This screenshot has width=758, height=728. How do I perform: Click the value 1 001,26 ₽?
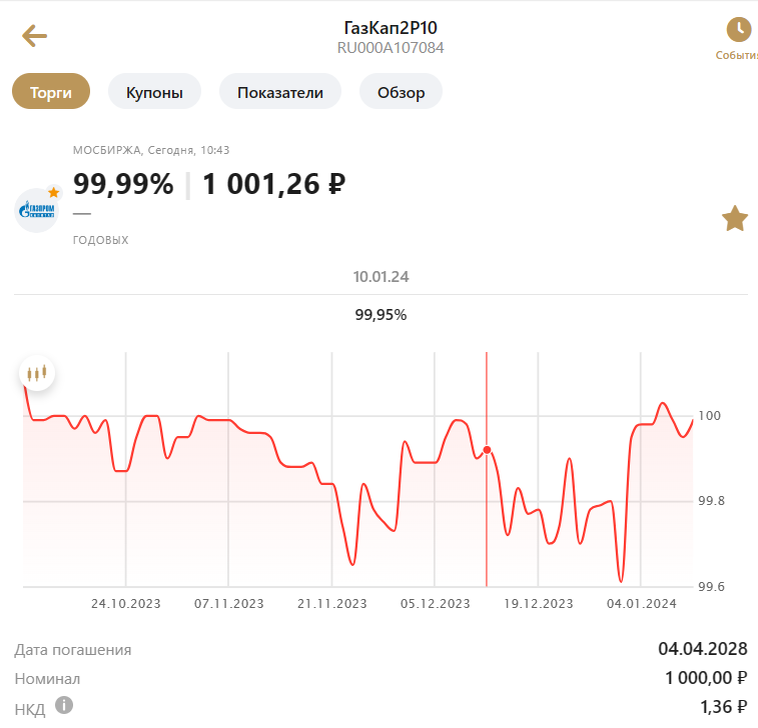tap(274, 184)
